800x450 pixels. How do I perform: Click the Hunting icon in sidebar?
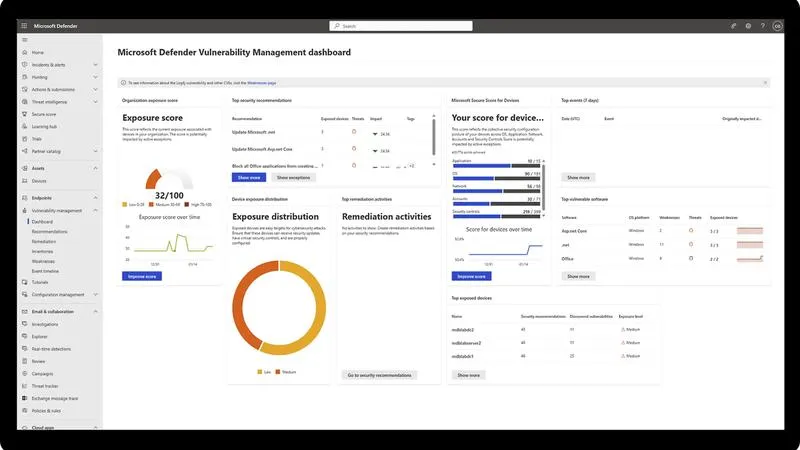(x=24, y=77)
